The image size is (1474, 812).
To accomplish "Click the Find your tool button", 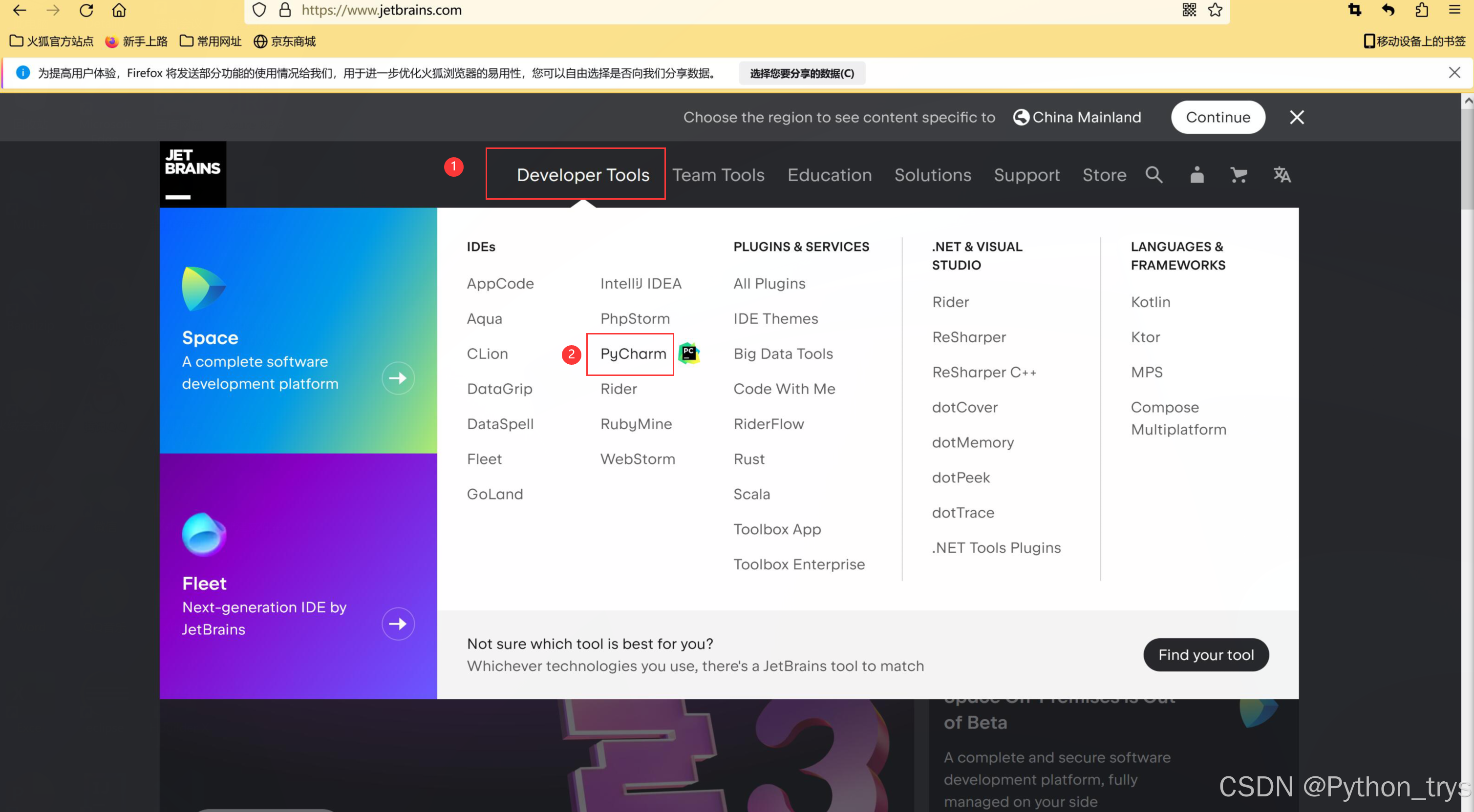I will coord(1206,655).
